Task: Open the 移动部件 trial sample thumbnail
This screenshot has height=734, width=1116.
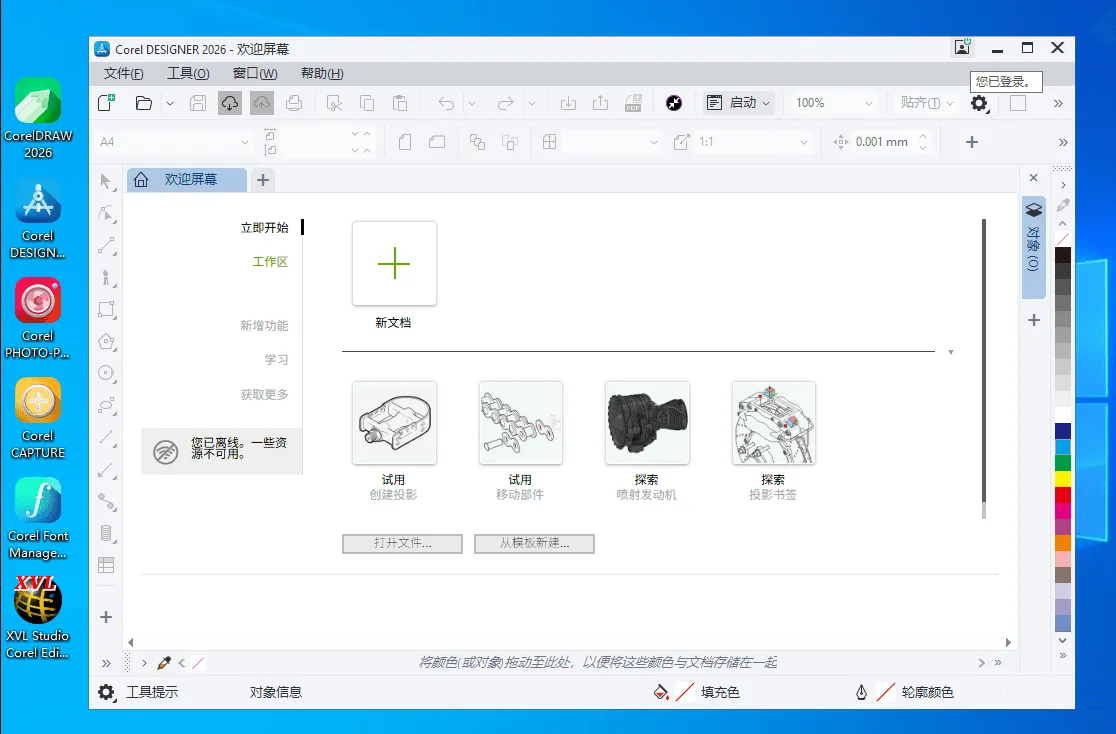Action: pyautogui.click(x=521, y=423)
